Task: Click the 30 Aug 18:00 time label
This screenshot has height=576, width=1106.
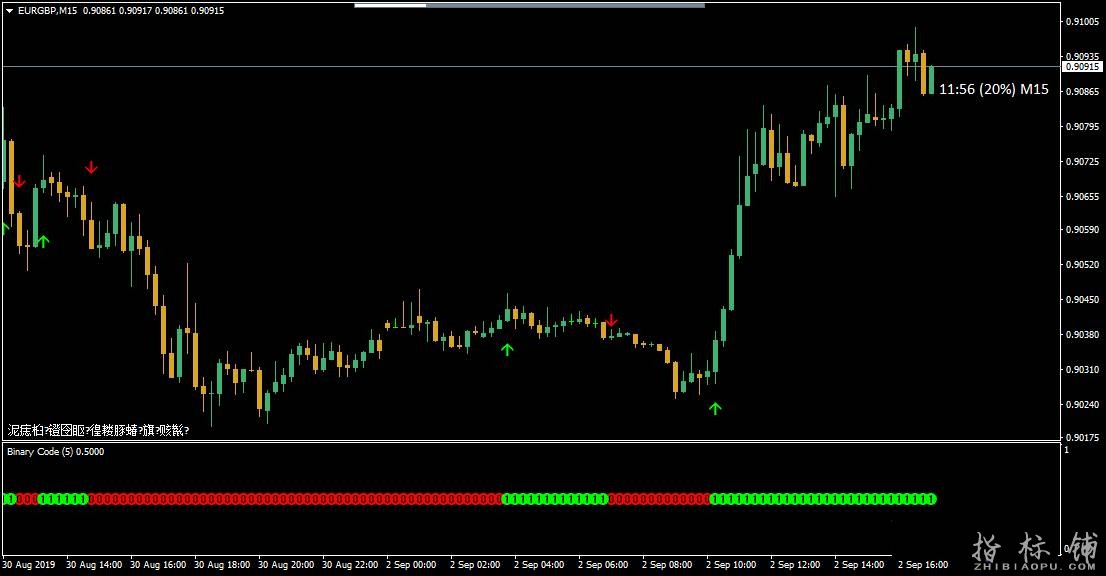Action: (x=222, y=565)
